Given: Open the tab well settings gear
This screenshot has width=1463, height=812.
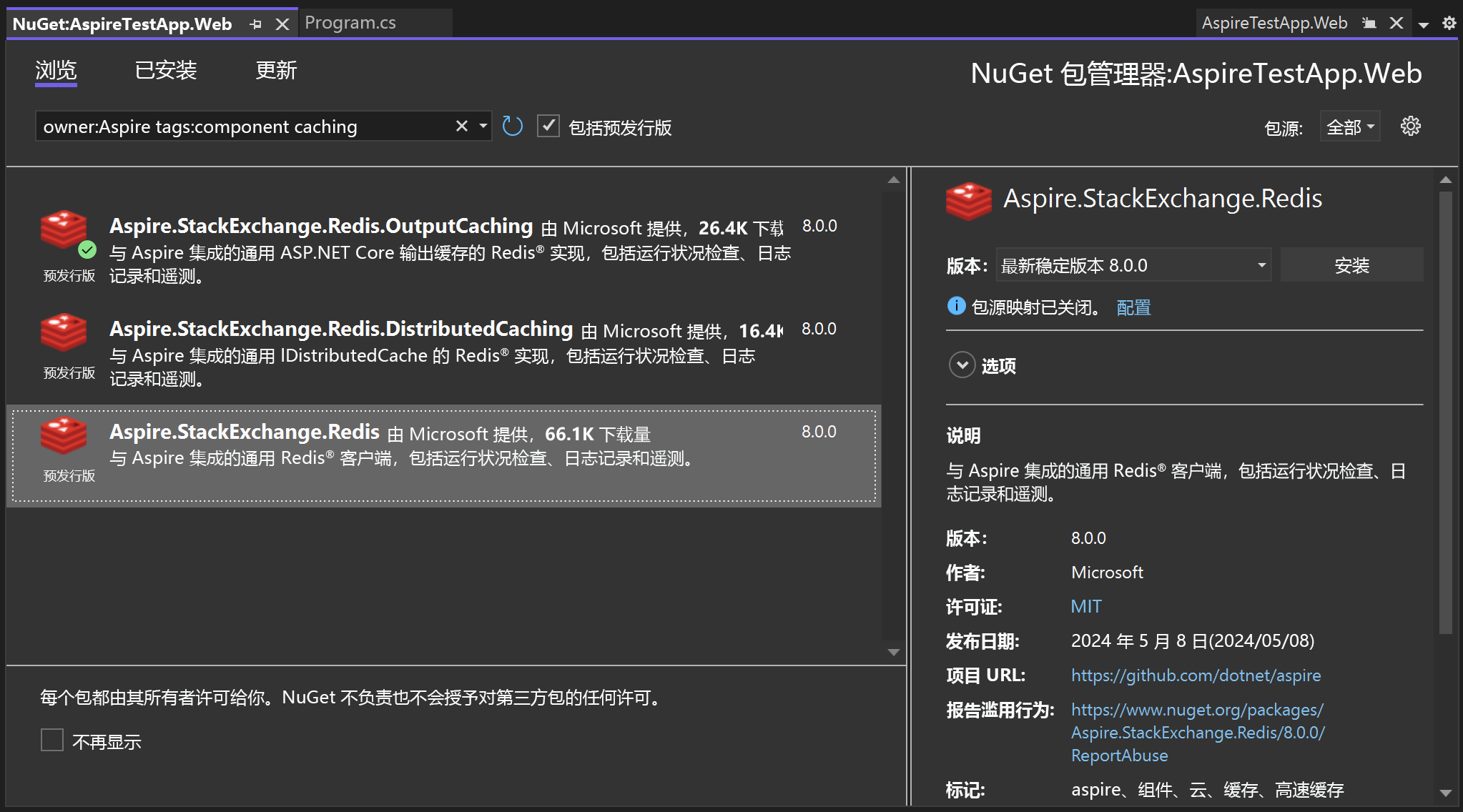Looking at the screenshot, I should (x=1449, y=23).
